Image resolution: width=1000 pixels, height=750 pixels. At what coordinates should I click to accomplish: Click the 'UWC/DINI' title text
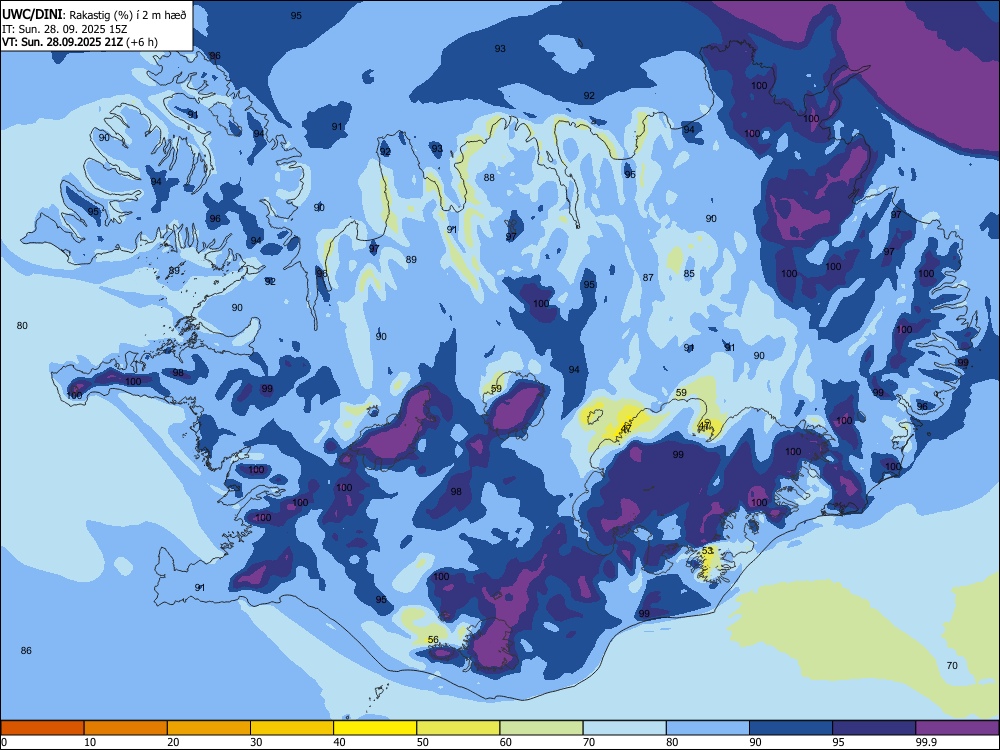point(32,15)
